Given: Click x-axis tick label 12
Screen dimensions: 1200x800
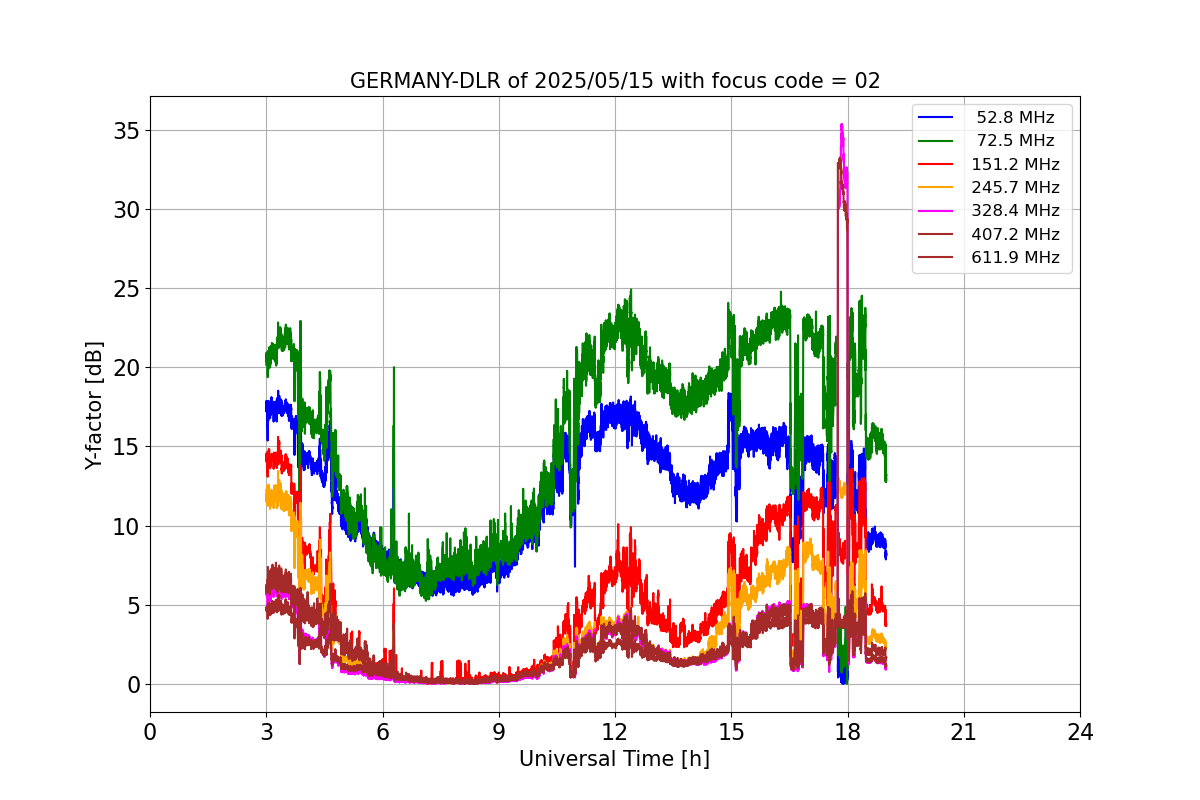Looking at the screenshot, I should pos(615,732).
